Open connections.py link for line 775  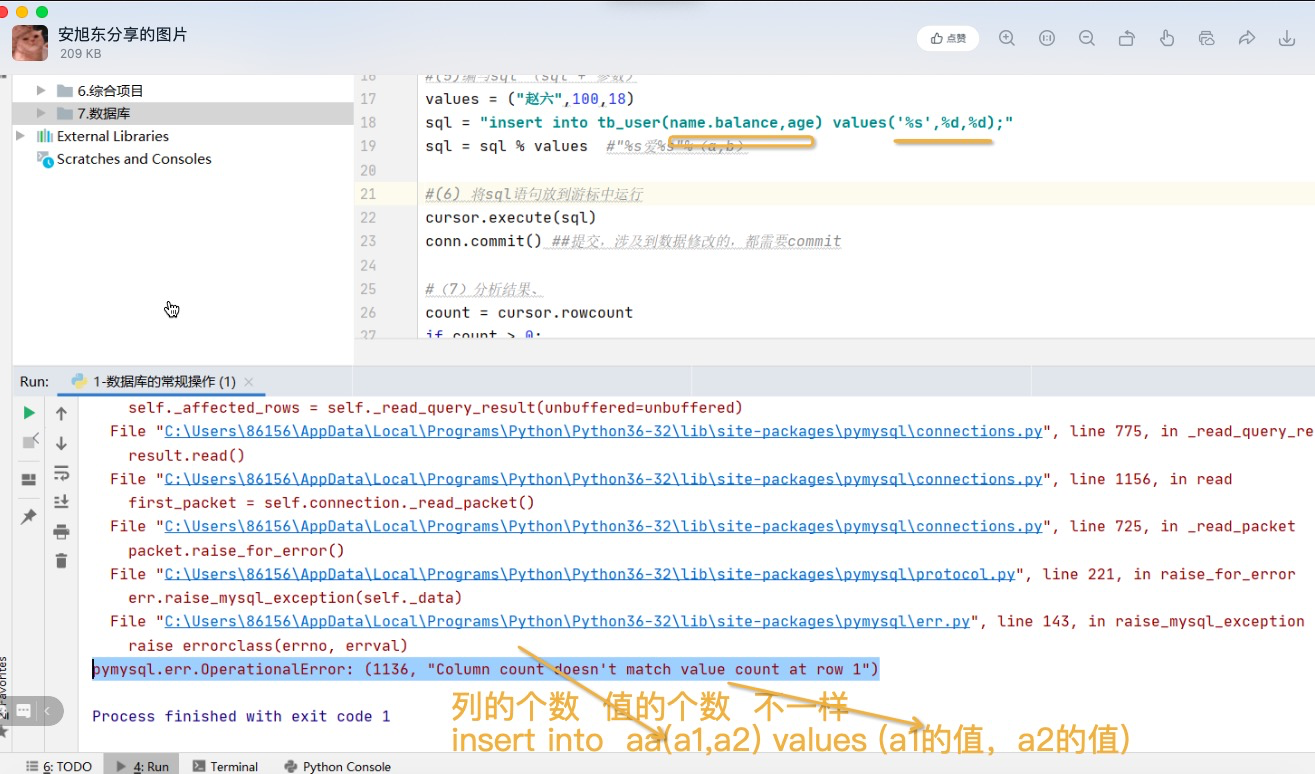[x=603, y=432]
